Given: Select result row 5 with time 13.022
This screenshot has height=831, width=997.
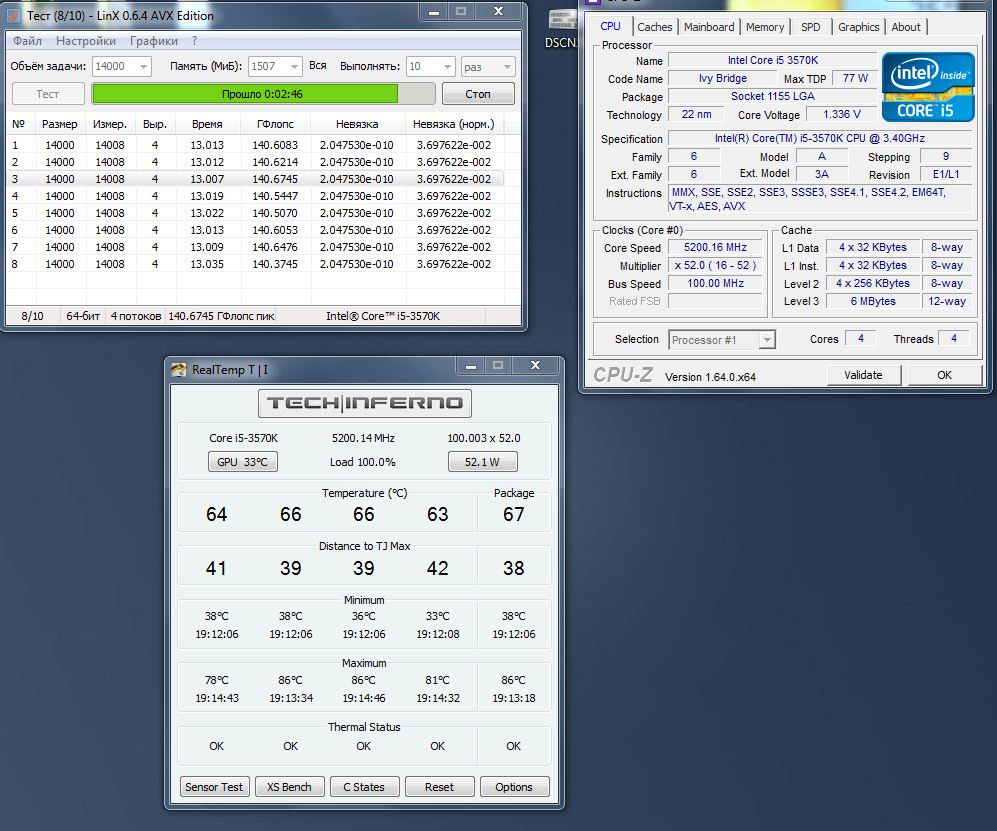Looking at the screenshot, I should [254, 213].
